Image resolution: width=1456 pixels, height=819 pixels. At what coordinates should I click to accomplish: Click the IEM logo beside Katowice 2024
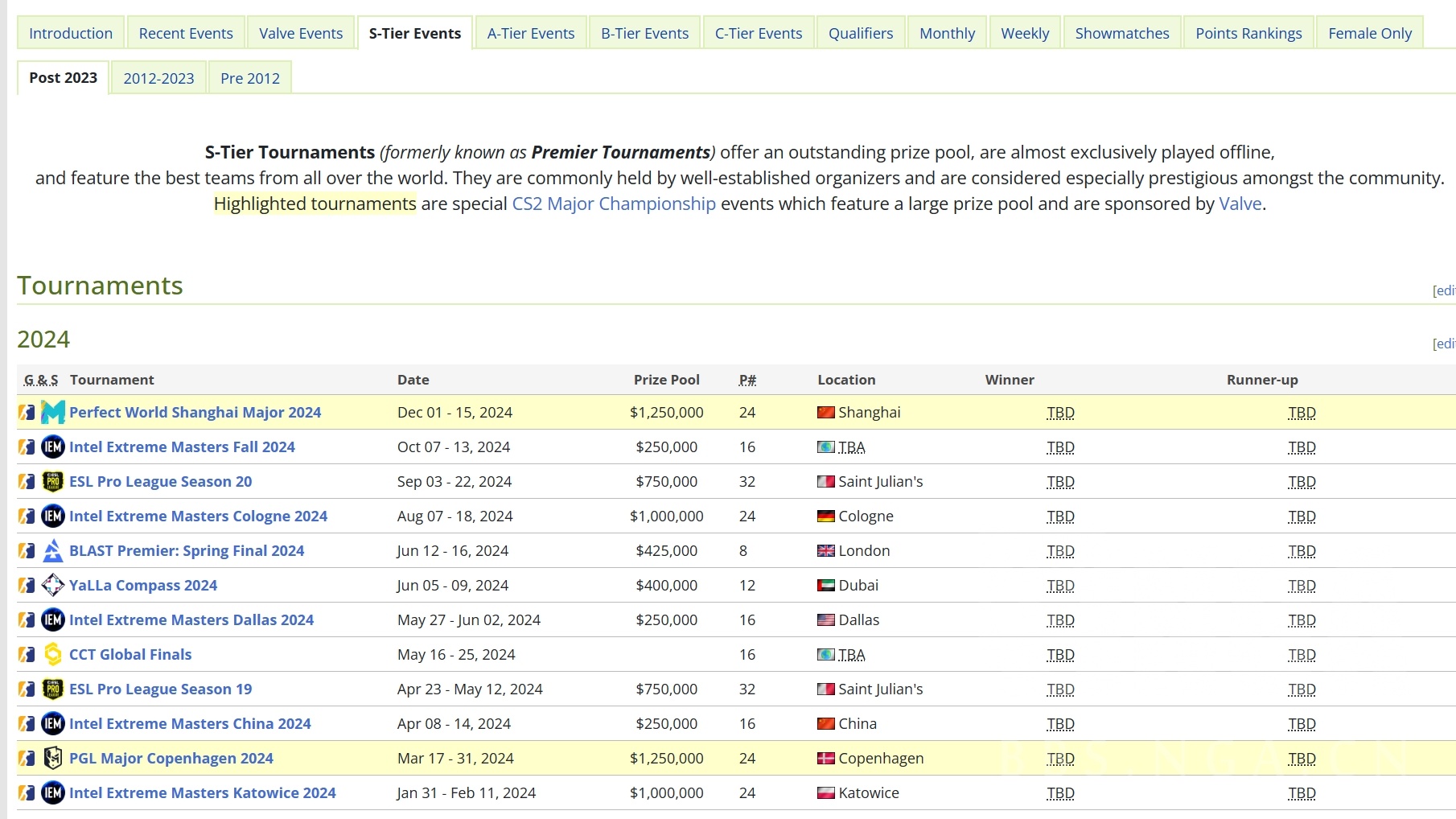[x=52, y=793]
